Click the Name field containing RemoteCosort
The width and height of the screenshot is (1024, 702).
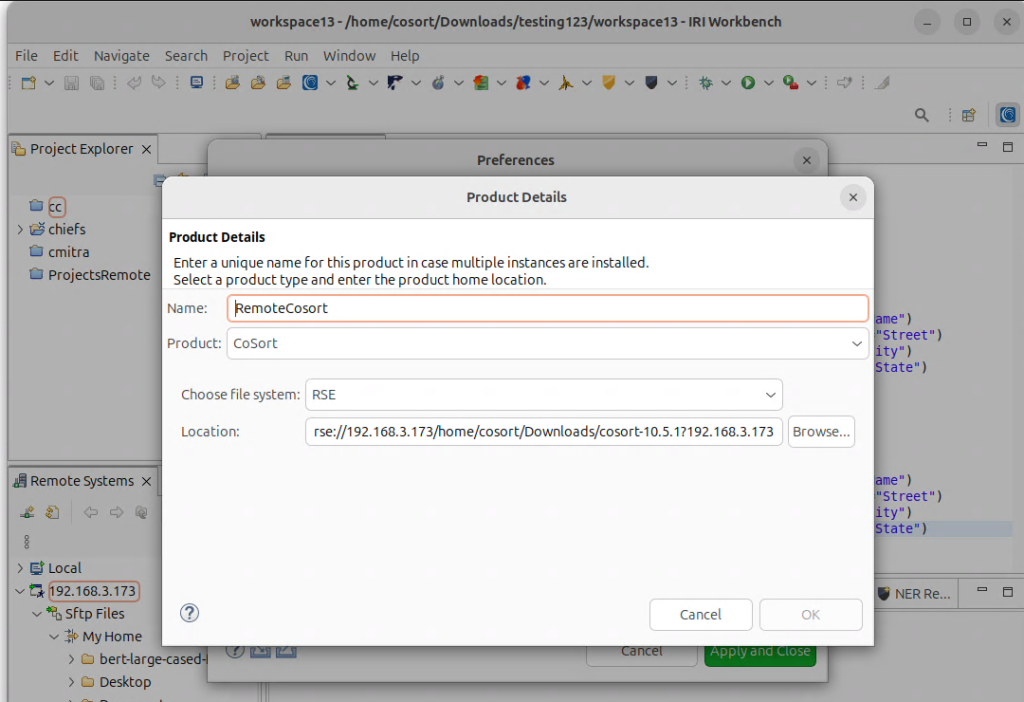pyautogui.click(x=547, y=308)
